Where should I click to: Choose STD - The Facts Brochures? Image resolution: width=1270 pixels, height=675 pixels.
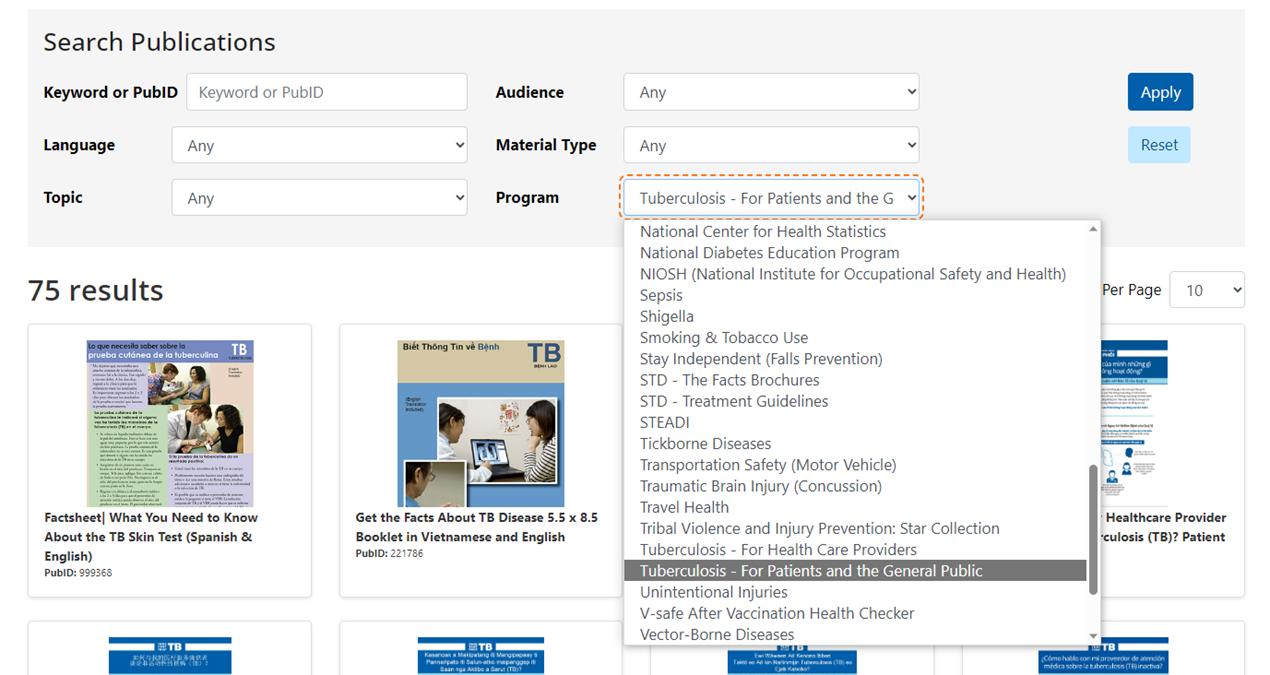point(855,380)
